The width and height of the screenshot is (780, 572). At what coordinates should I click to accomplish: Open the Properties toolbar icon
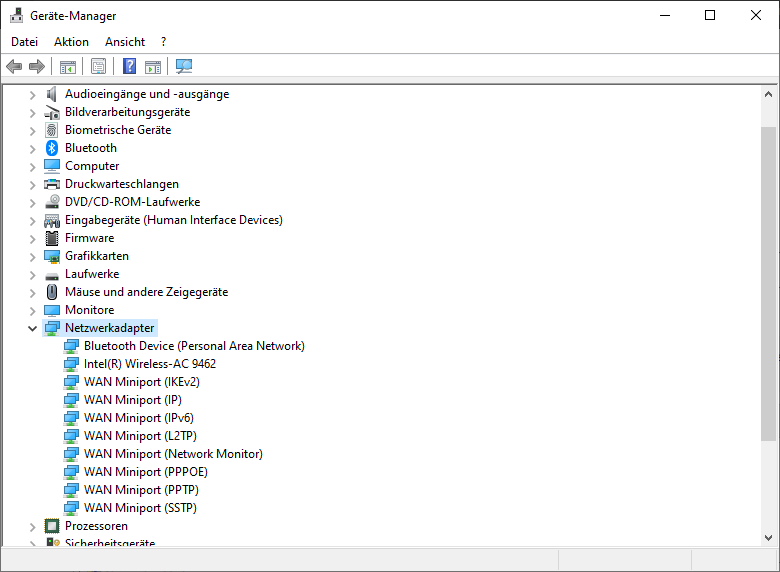coord(98,66)
